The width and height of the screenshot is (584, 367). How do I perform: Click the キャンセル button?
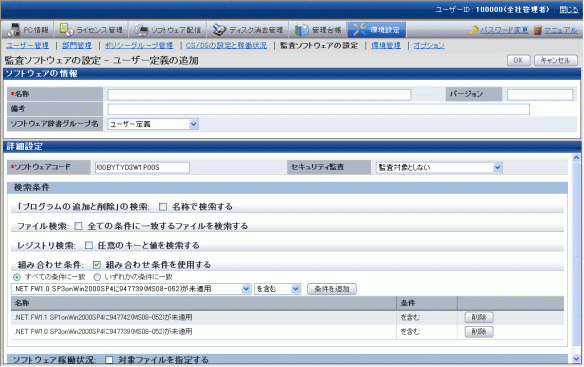click(x=556, y=60)
